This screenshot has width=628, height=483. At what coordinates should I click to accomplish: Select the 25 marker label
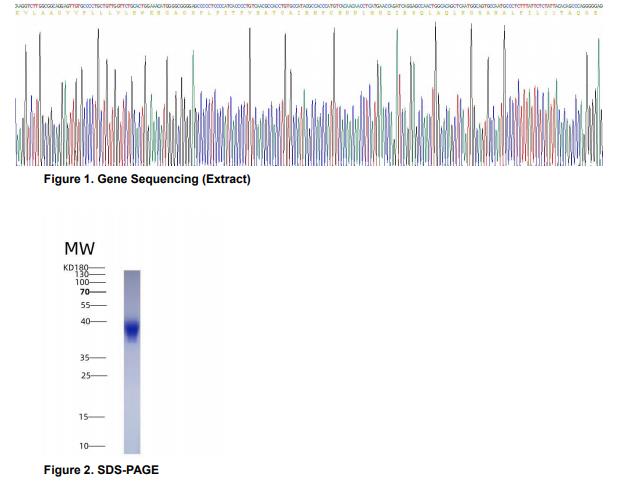coord(85,376)
